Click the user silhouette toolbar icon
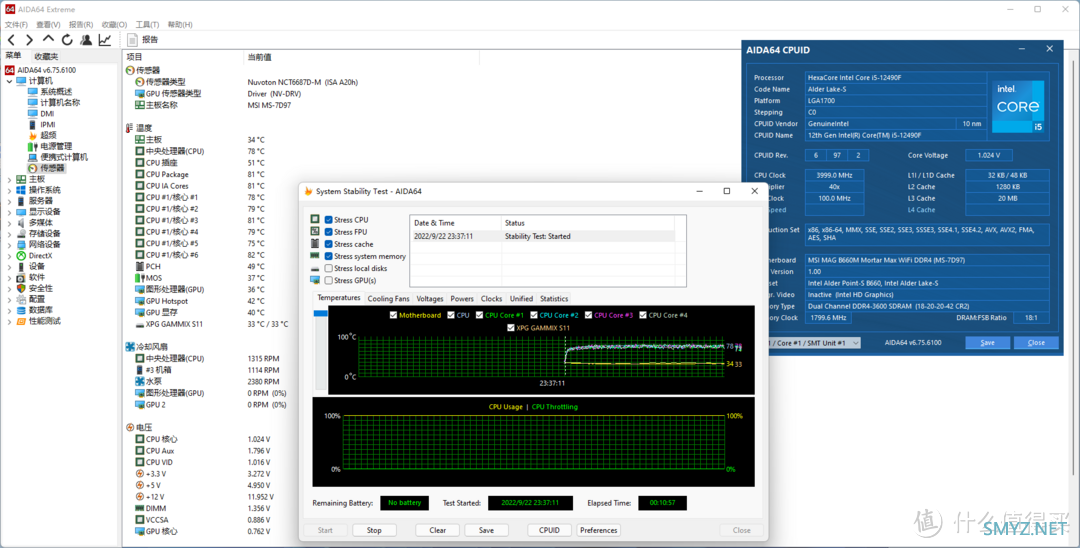The height and width of the screenshot is (548, 1080). pos(86,40)
